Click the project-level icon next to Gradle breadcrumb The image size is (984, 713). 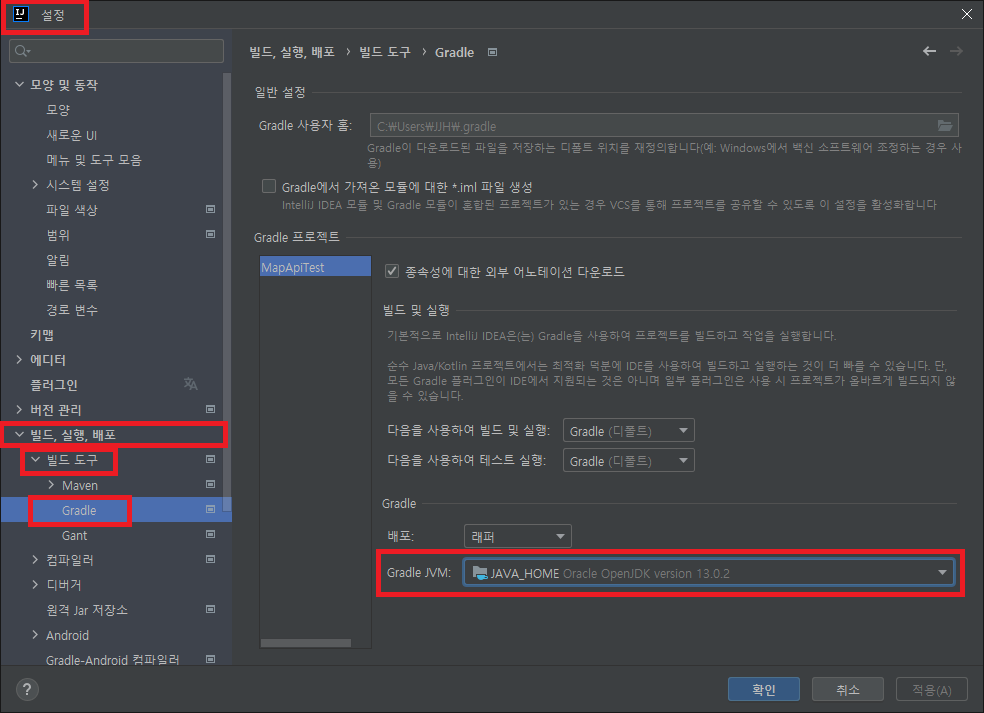click(493, 52)
